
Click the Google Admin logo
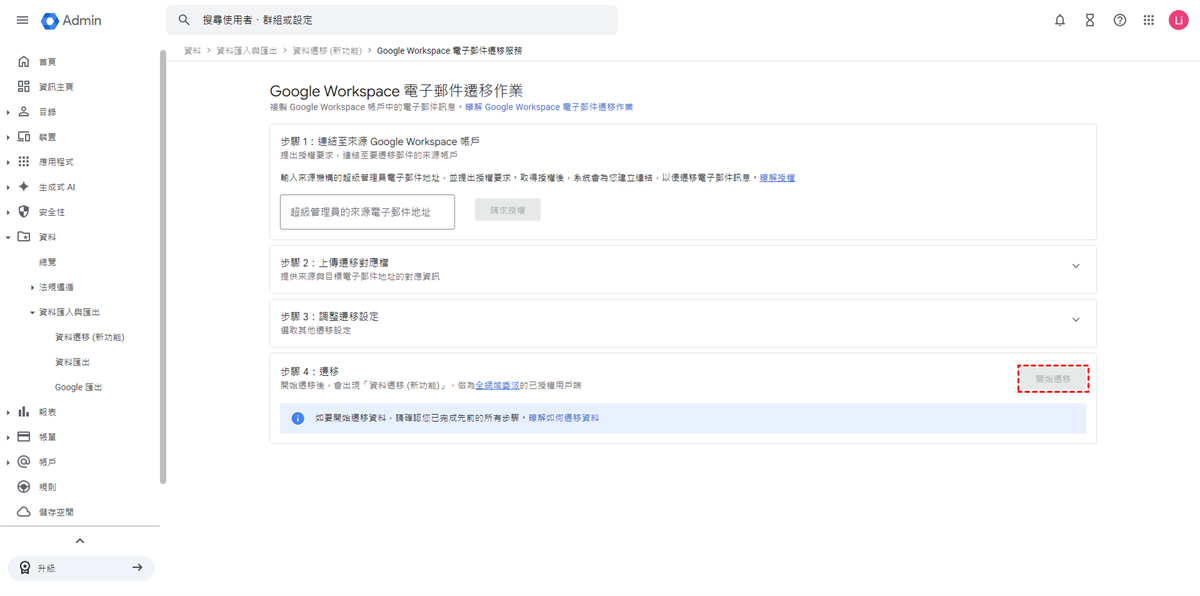71,20
